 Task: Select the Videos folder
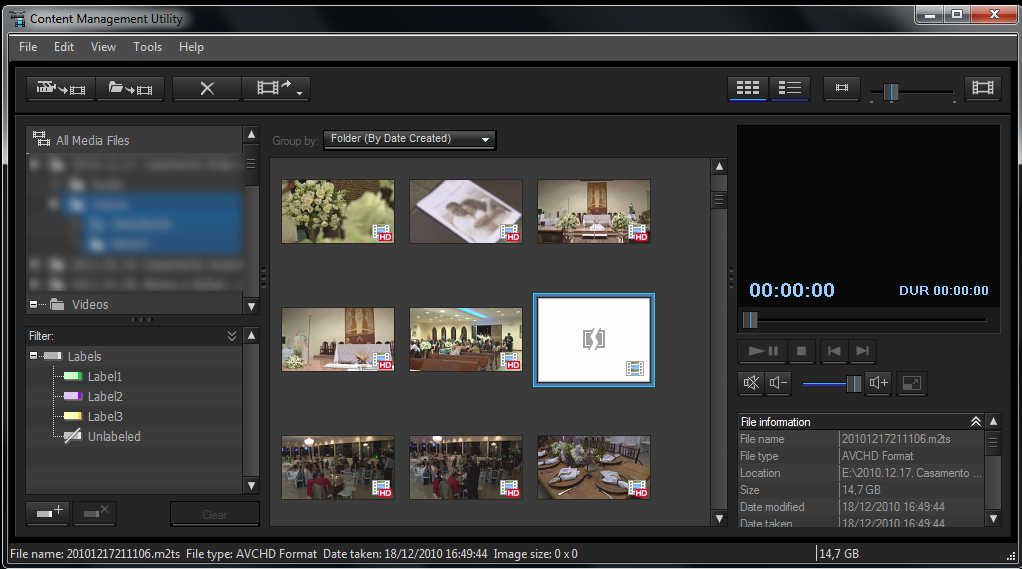(x=90, y=304)
